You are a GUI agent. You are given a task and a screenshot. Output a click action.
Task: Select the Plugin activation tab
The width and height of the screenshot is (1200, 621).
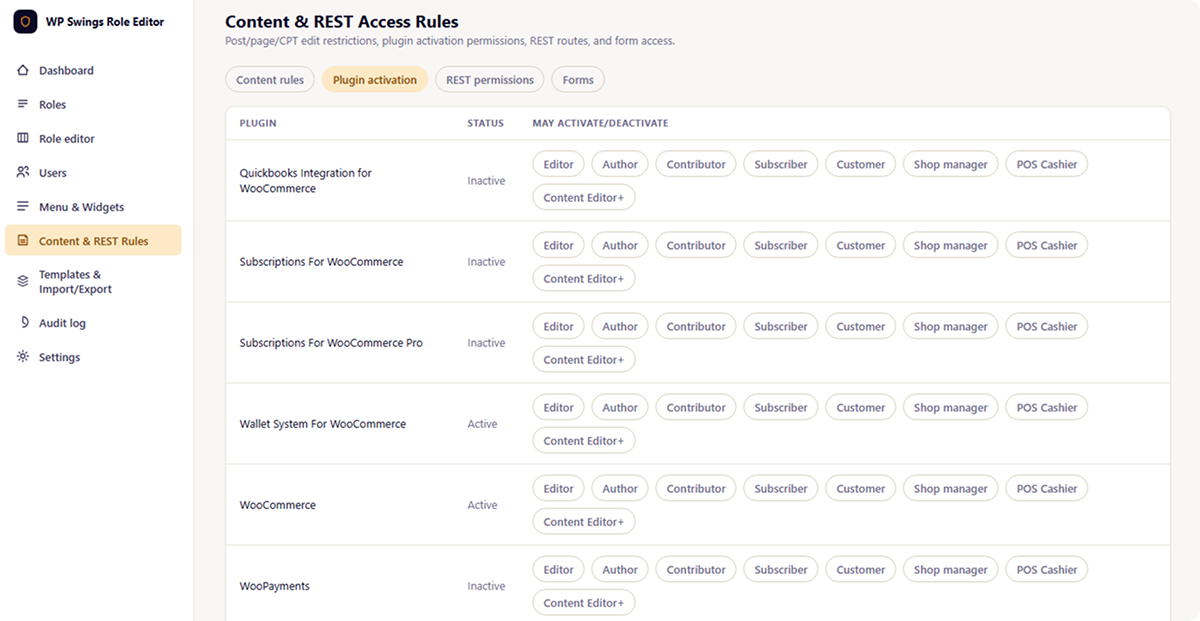375,80
